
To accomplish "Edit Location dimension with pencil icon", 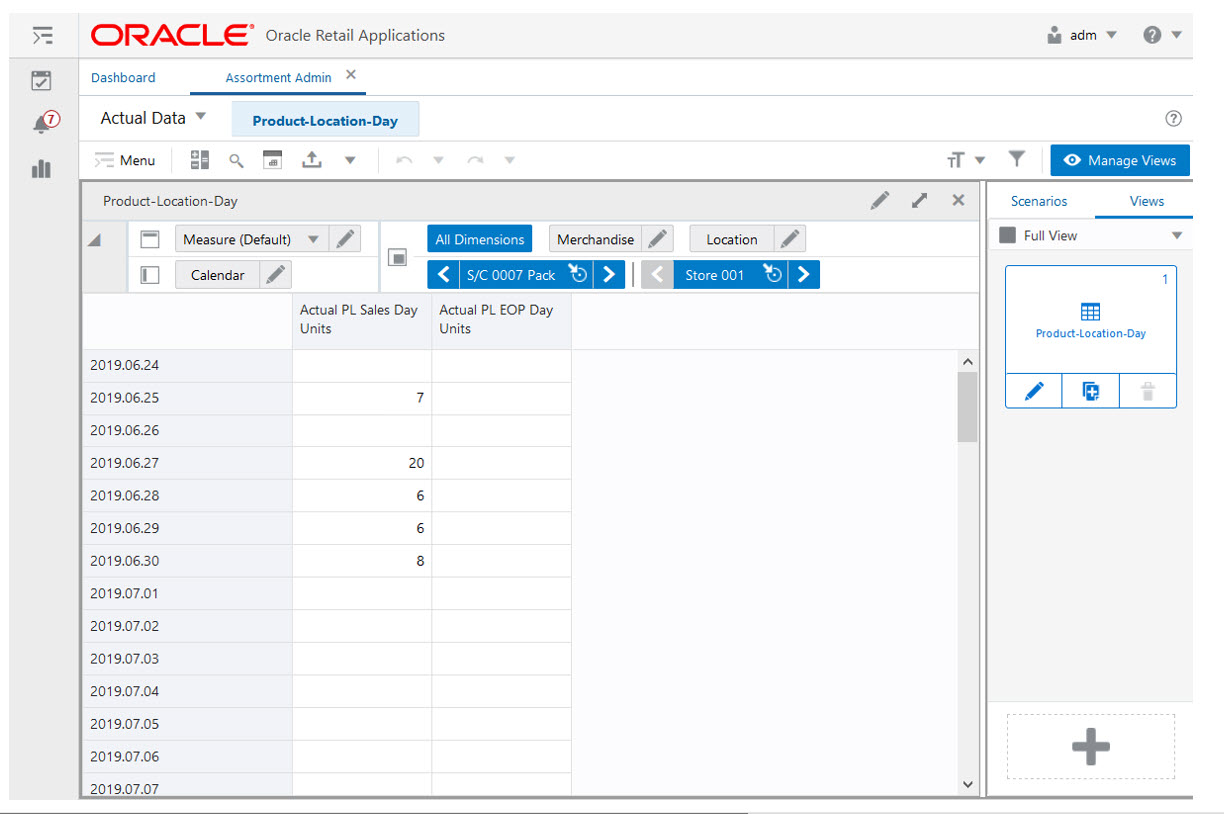I will click(x=790, y=240).
